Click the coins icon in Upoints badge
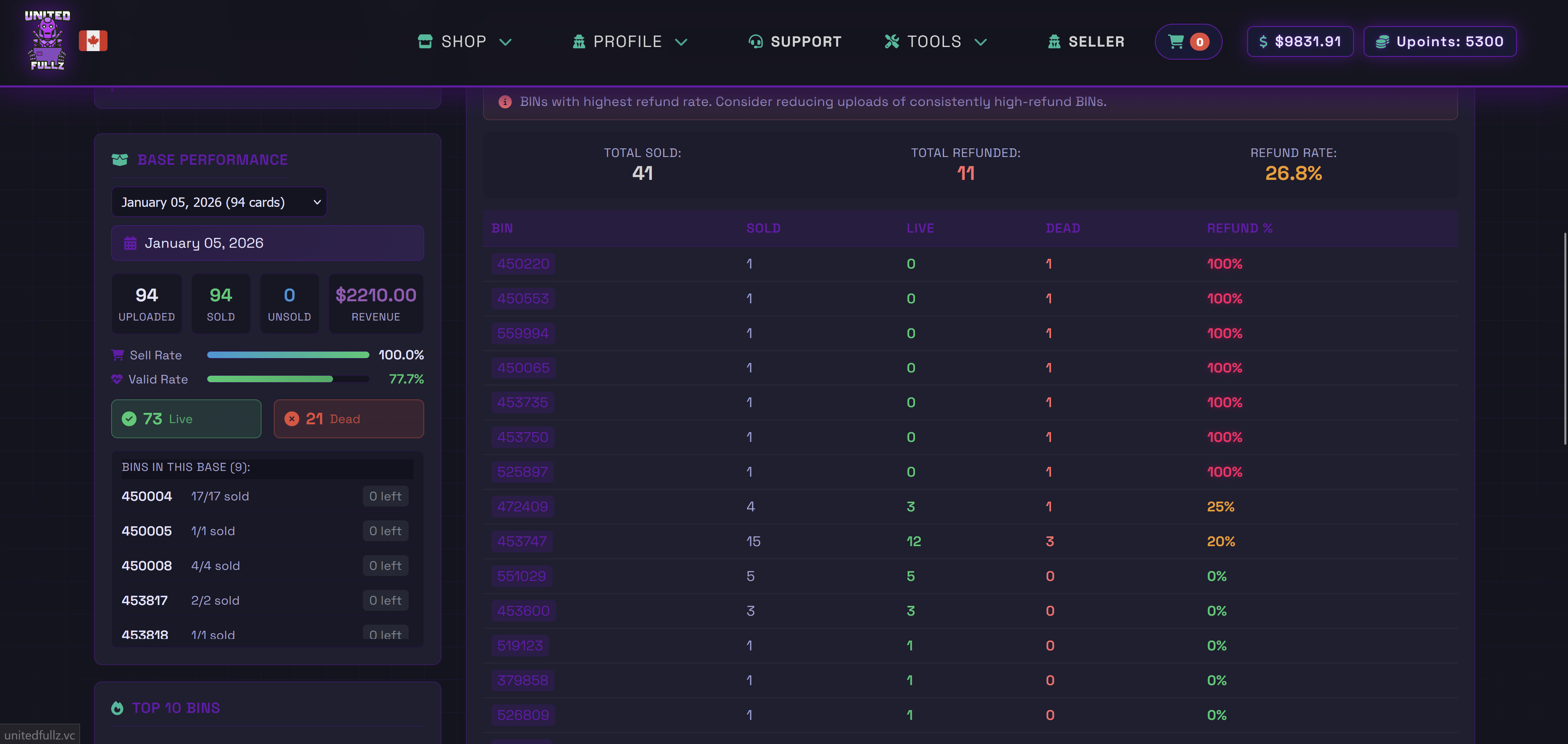Viewport: 1568px width, 744px height. (1382, 41)
